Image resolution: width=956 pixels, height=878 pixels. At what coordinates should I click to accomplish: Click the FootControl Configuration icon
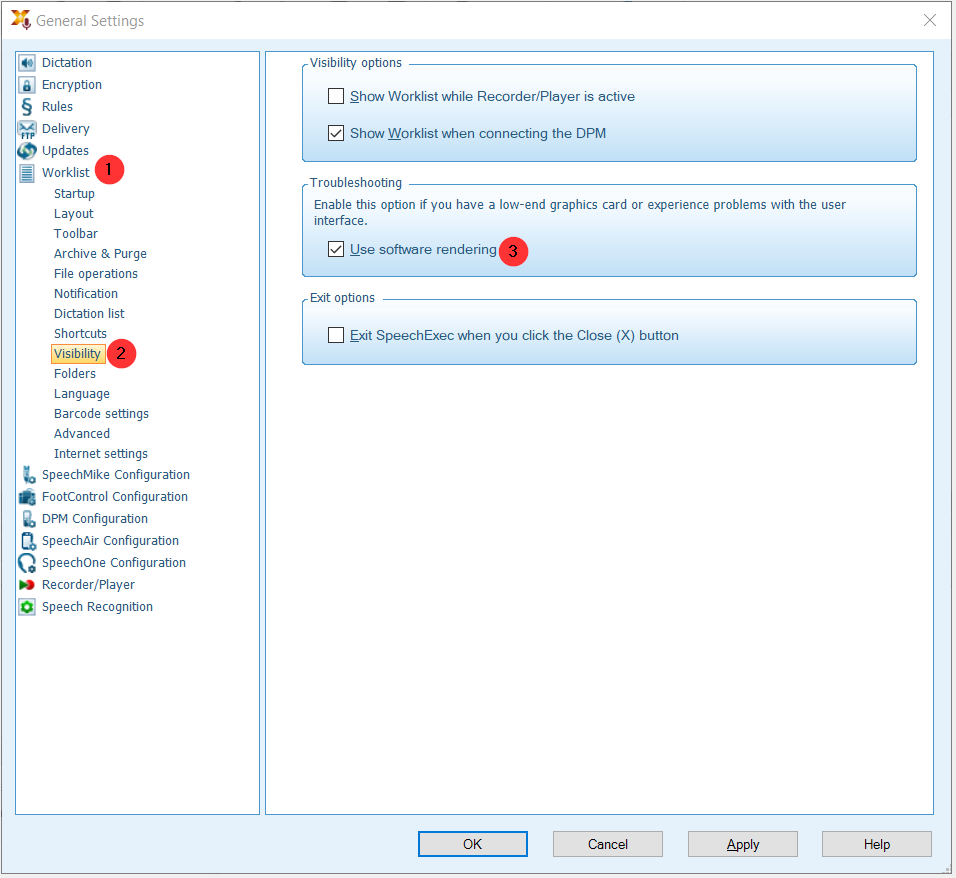coord(27,497)
